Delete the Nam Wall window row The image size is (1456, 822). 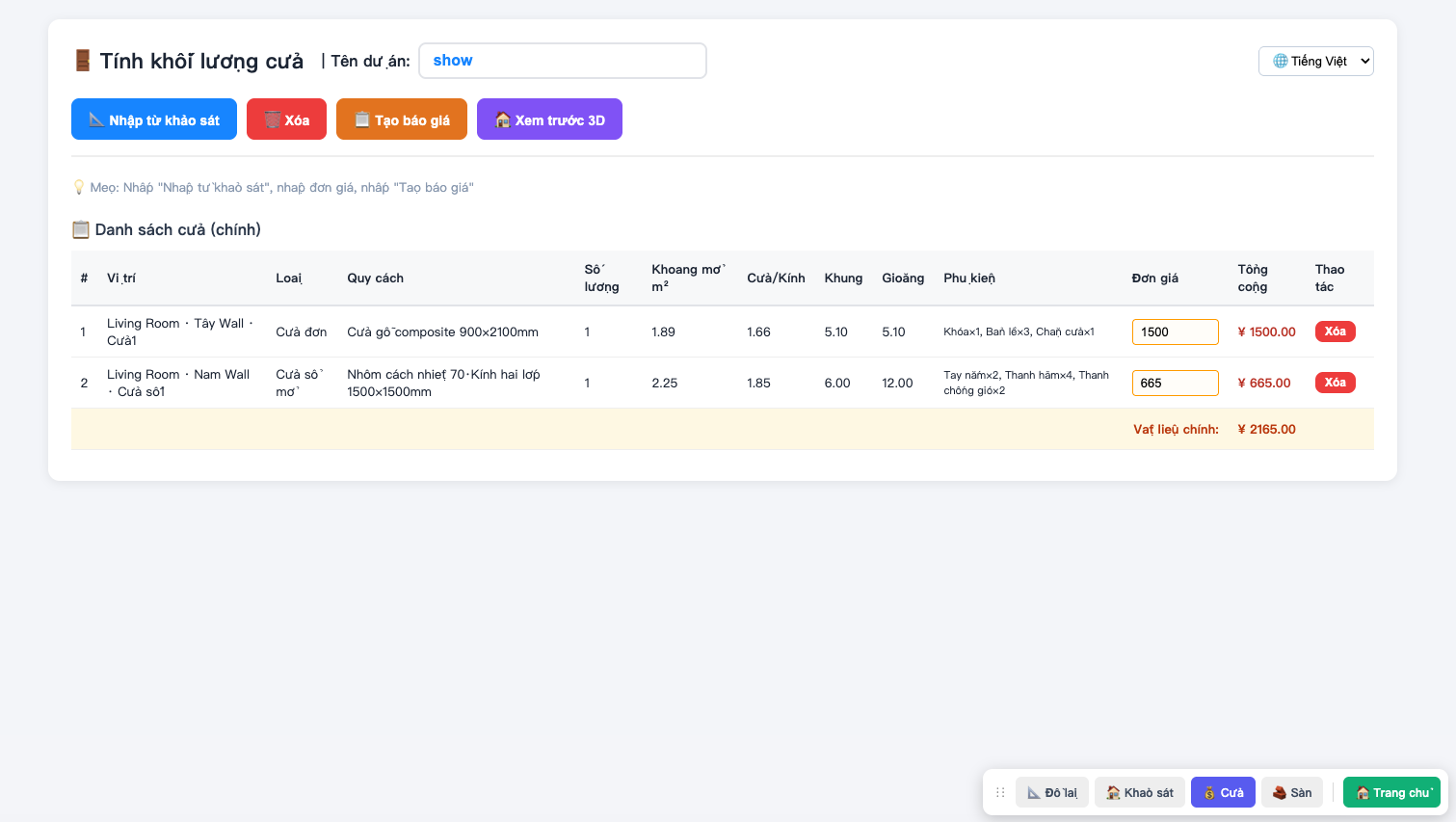pos(1336,383)
